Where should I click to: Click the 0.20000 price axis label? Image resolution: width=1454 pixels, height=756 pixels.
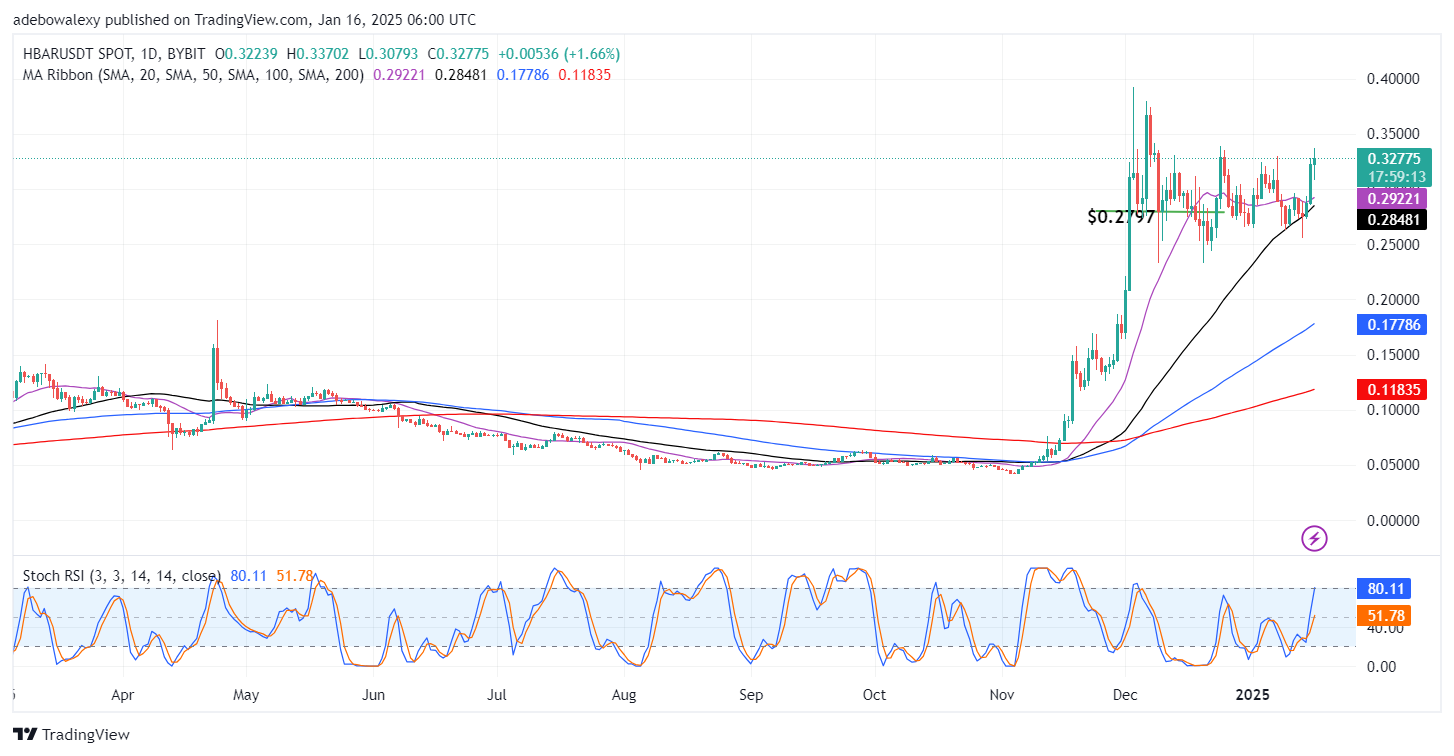pos(1394,300)
